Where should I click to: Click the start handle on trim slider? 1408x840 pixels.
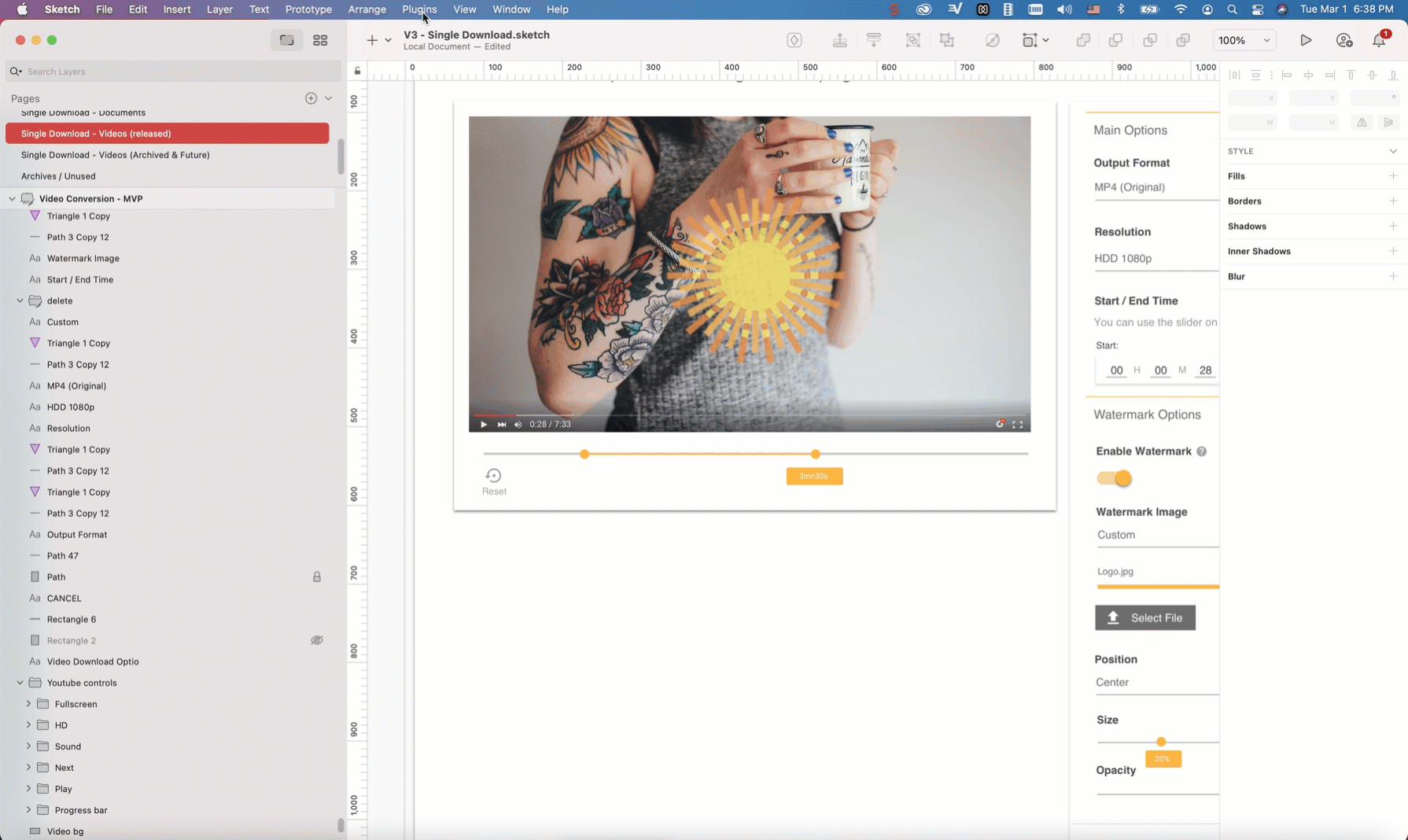point(584,455)
